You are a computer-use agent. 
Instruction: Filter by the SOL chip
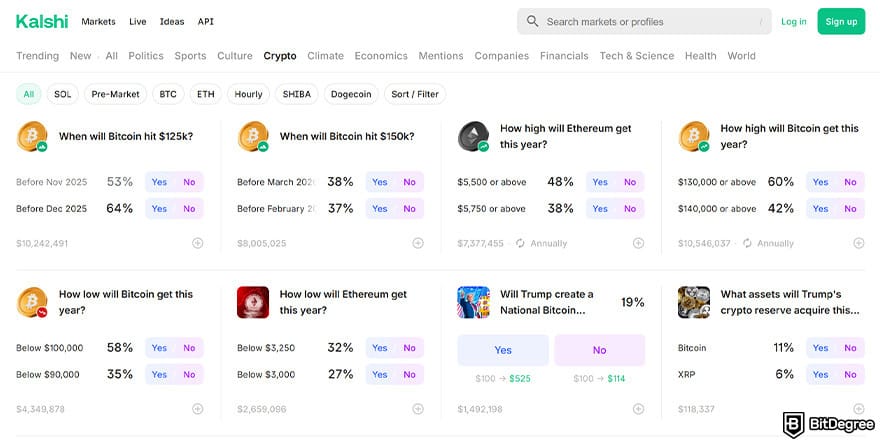[63, 94]
